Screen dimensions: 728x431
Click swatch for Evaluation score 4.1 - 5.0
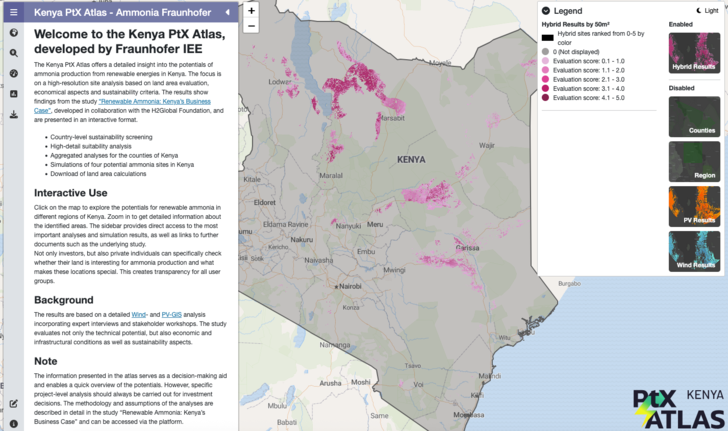(x=546, y=98)
